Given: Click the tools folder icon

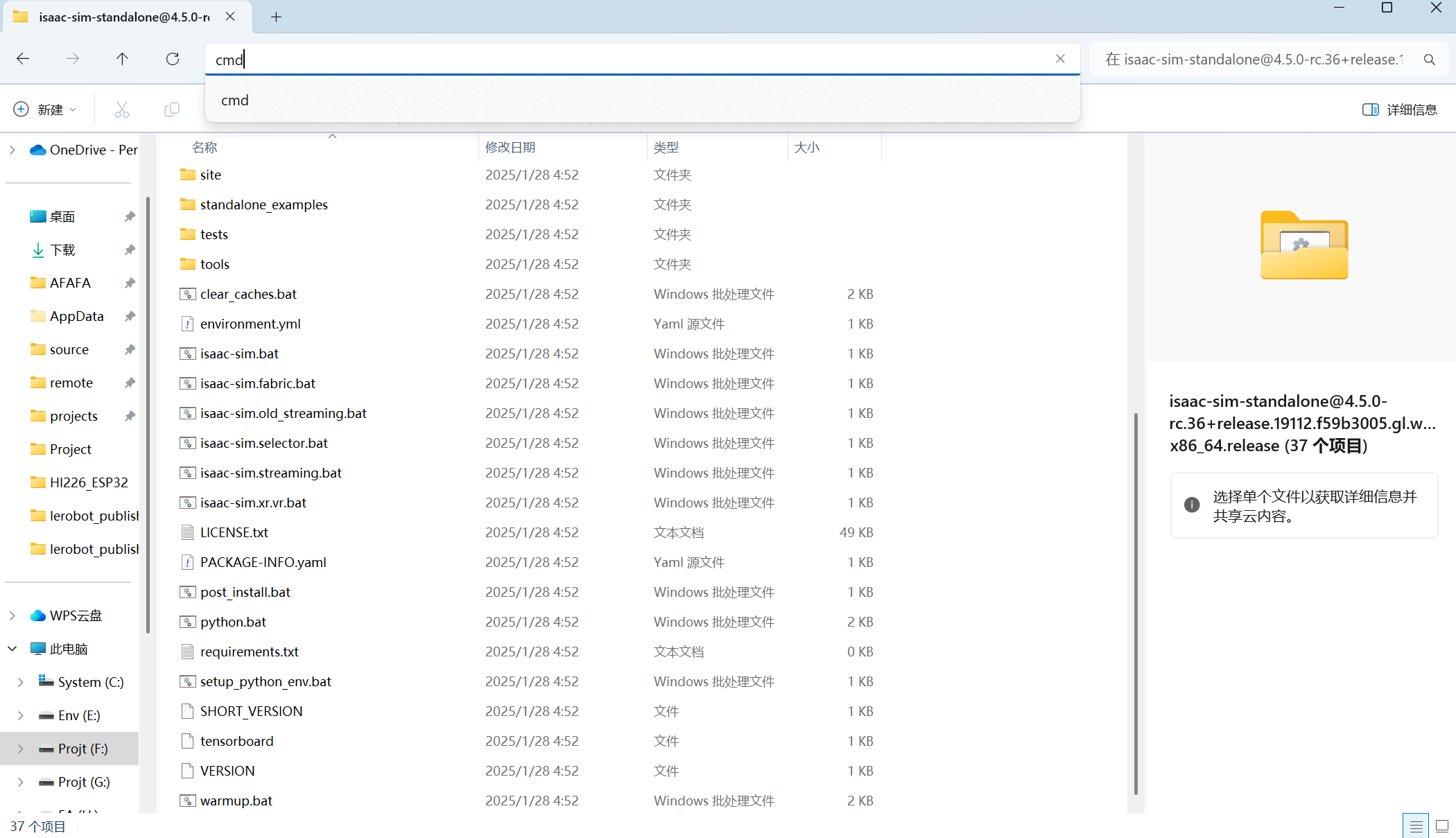Looking at the screenshot, I should point(187,264).
